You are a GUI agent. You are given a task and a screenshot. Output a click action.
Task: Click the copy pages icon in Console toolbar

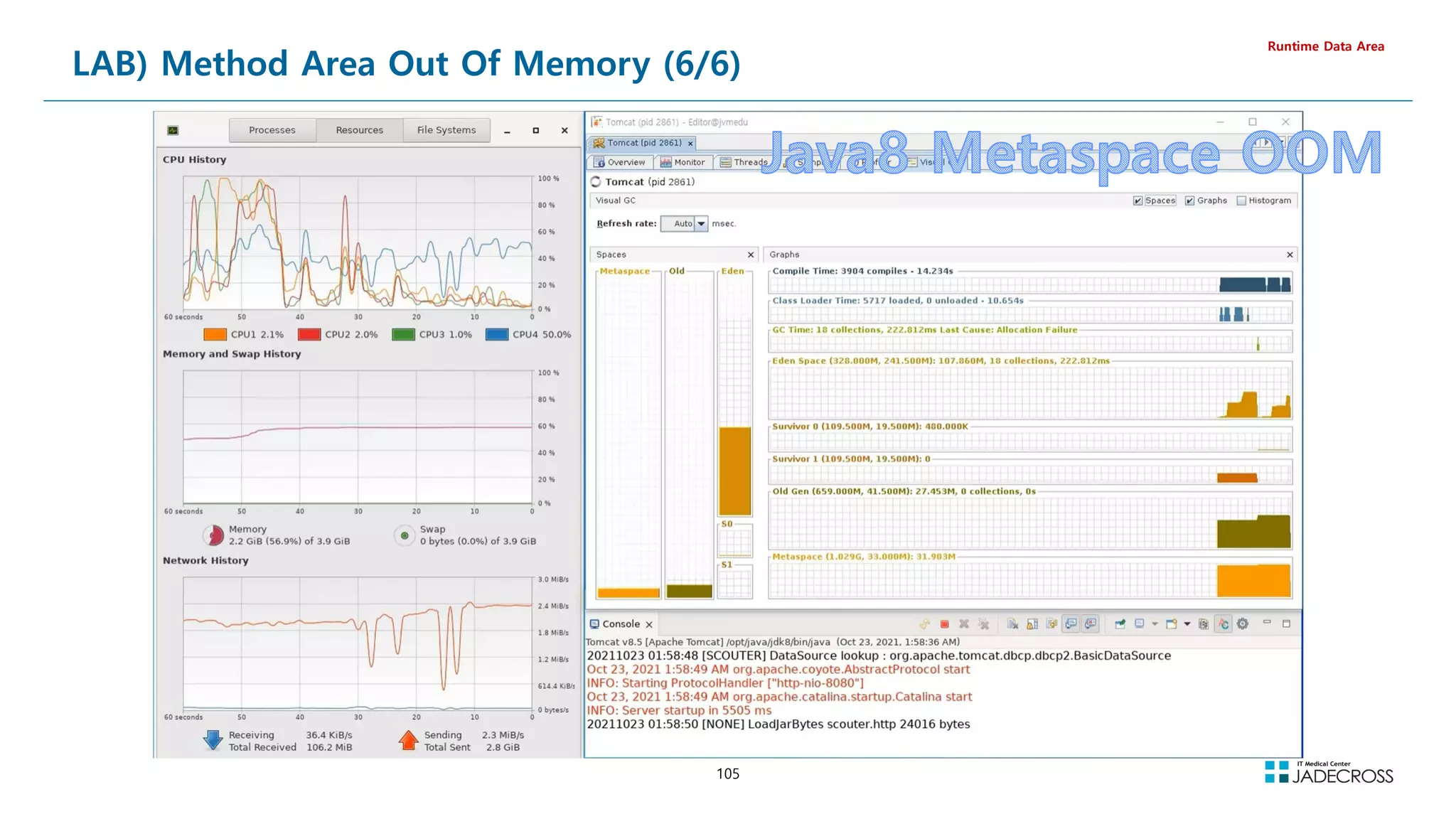click(x=1204, y=624)
